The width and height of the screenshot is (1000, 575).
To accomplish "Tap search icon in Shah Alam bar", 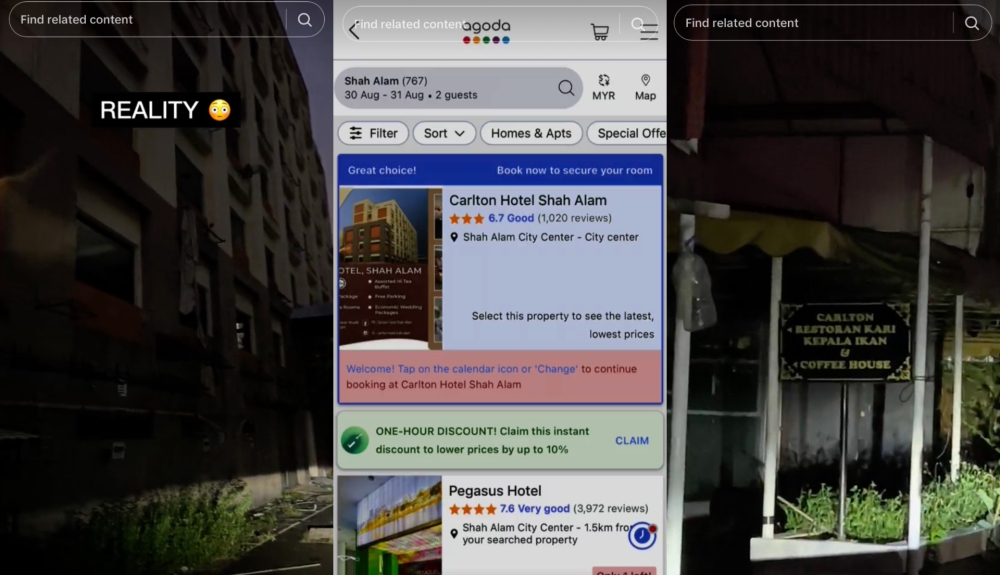I will point(566,88).
